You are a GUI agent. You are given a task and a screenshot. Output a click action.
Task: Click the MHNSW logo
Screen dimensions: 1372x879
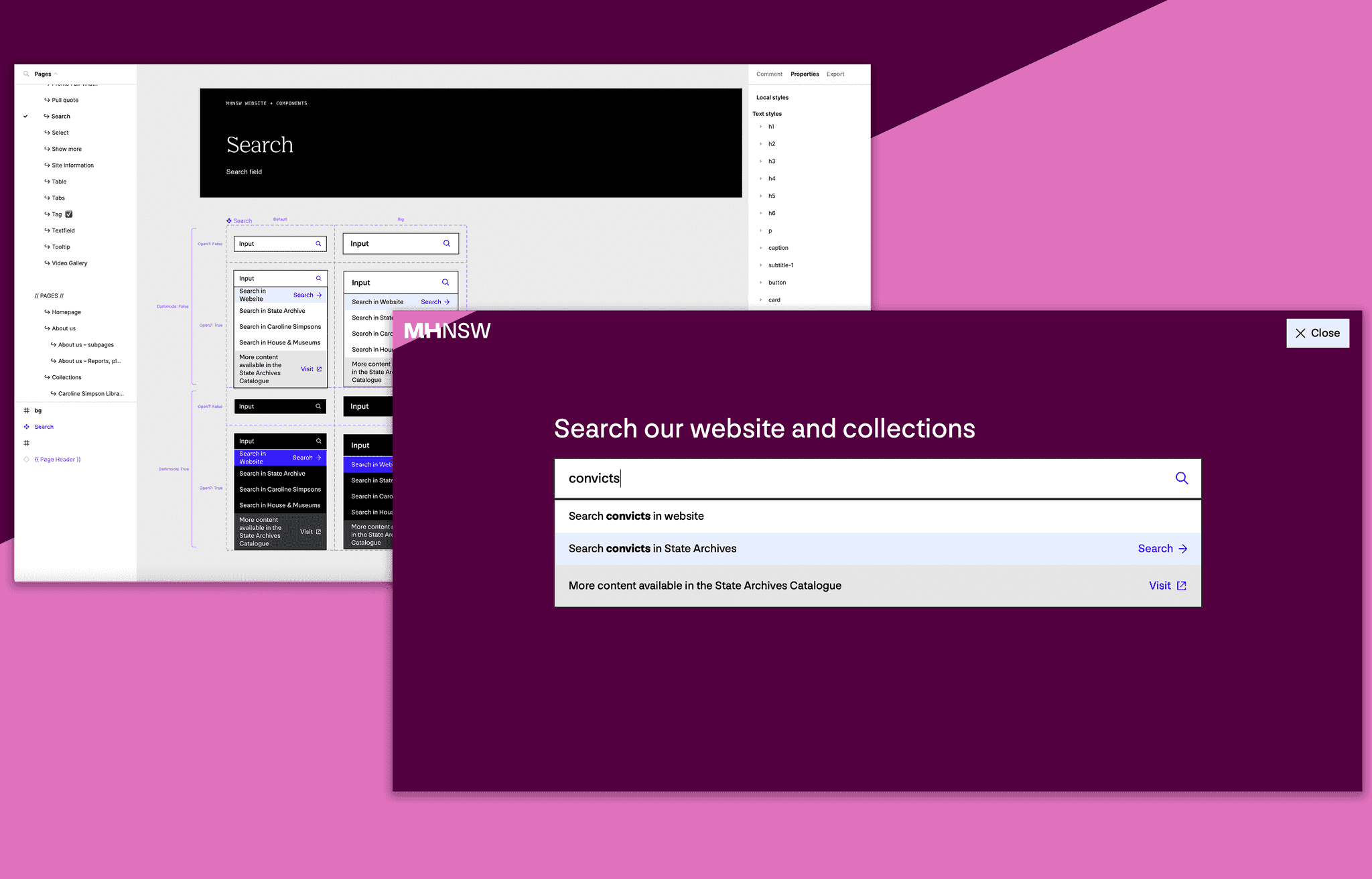pyautogui.click(x=447, y=331)
